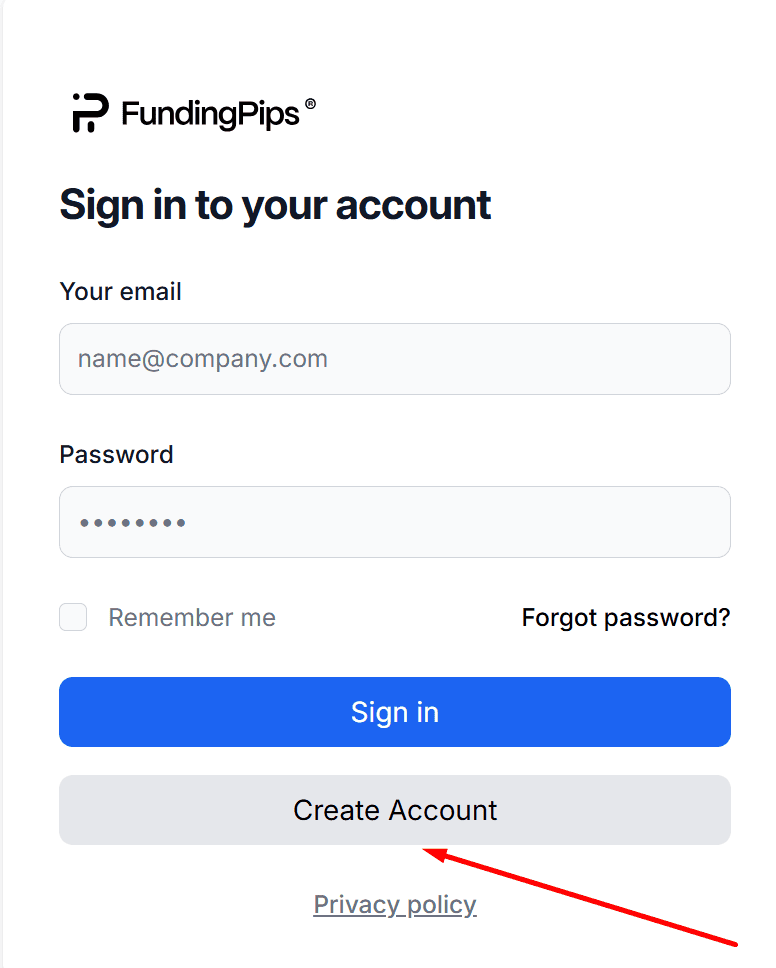Click the Password field label
This screenshot has height=968, width=776.
[x=116, y=454]
